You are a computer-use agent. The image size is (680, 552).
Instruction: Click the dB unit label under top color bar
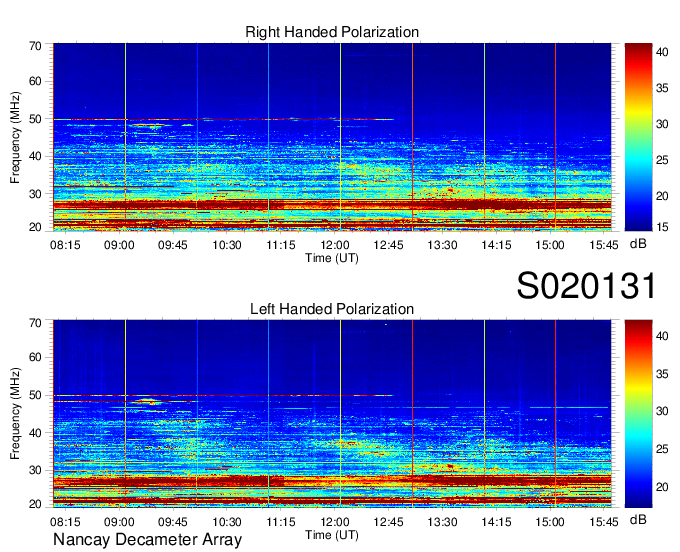638,244
